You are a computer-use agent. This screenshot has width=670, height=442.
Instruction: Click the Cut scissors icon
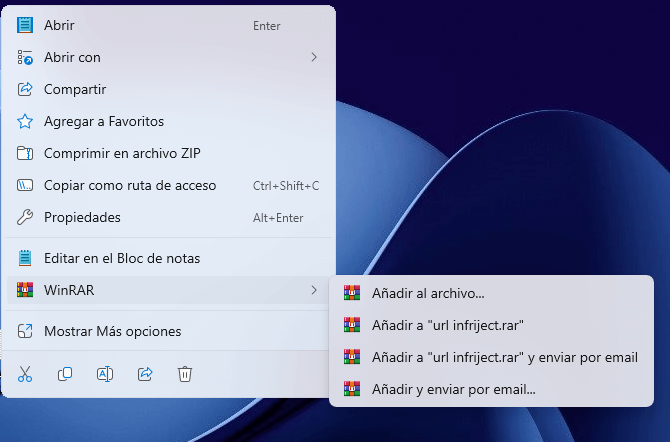pos(25,374)
